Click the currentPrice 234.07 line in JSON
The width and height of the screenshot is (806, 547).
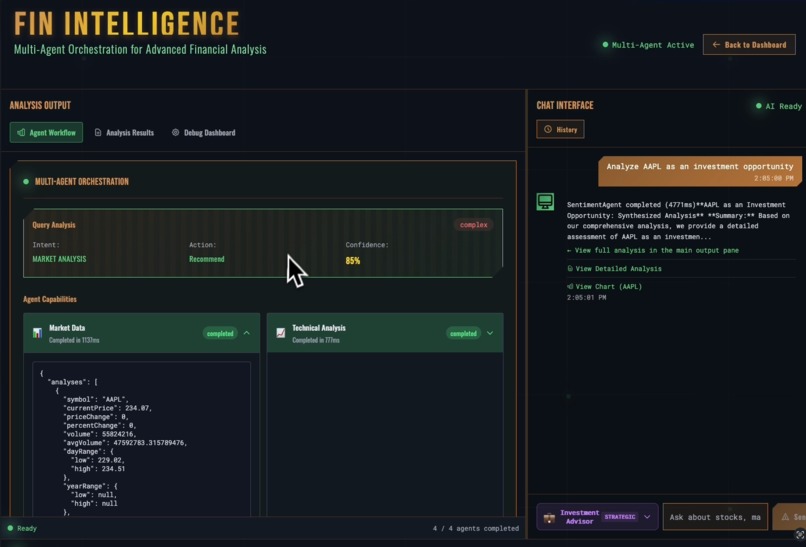tap(107, 408)
